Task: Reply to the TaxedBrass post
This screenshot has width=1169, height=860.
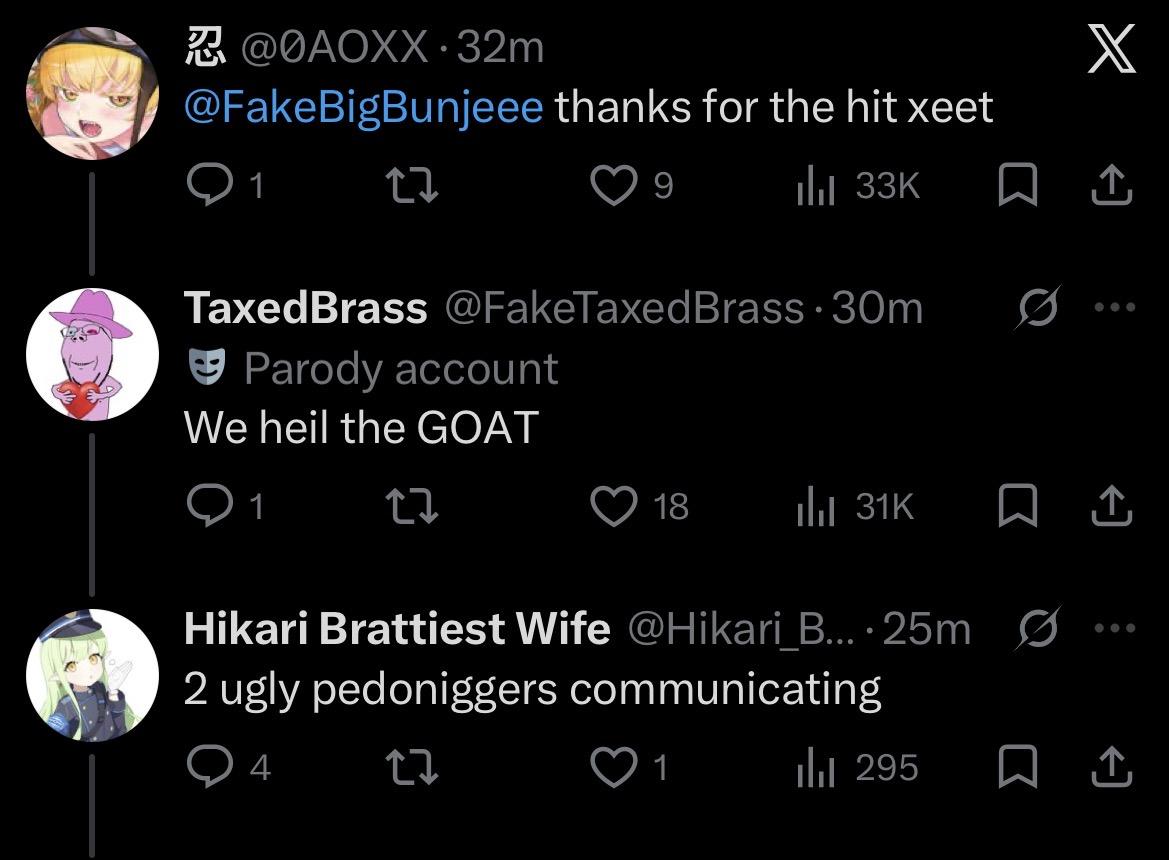Action: (x=208, y=507)
